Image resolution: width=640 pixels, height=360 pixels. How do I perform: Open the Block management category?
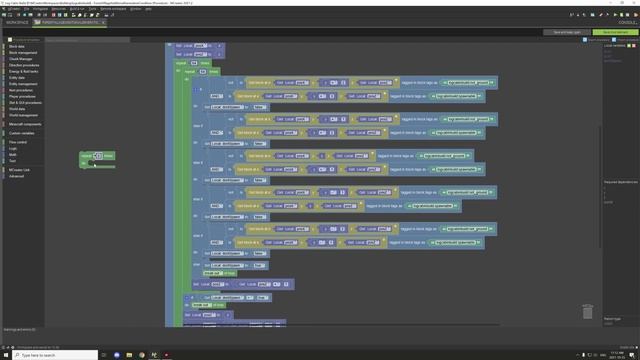pyautogui.click(x=23, y=53)
